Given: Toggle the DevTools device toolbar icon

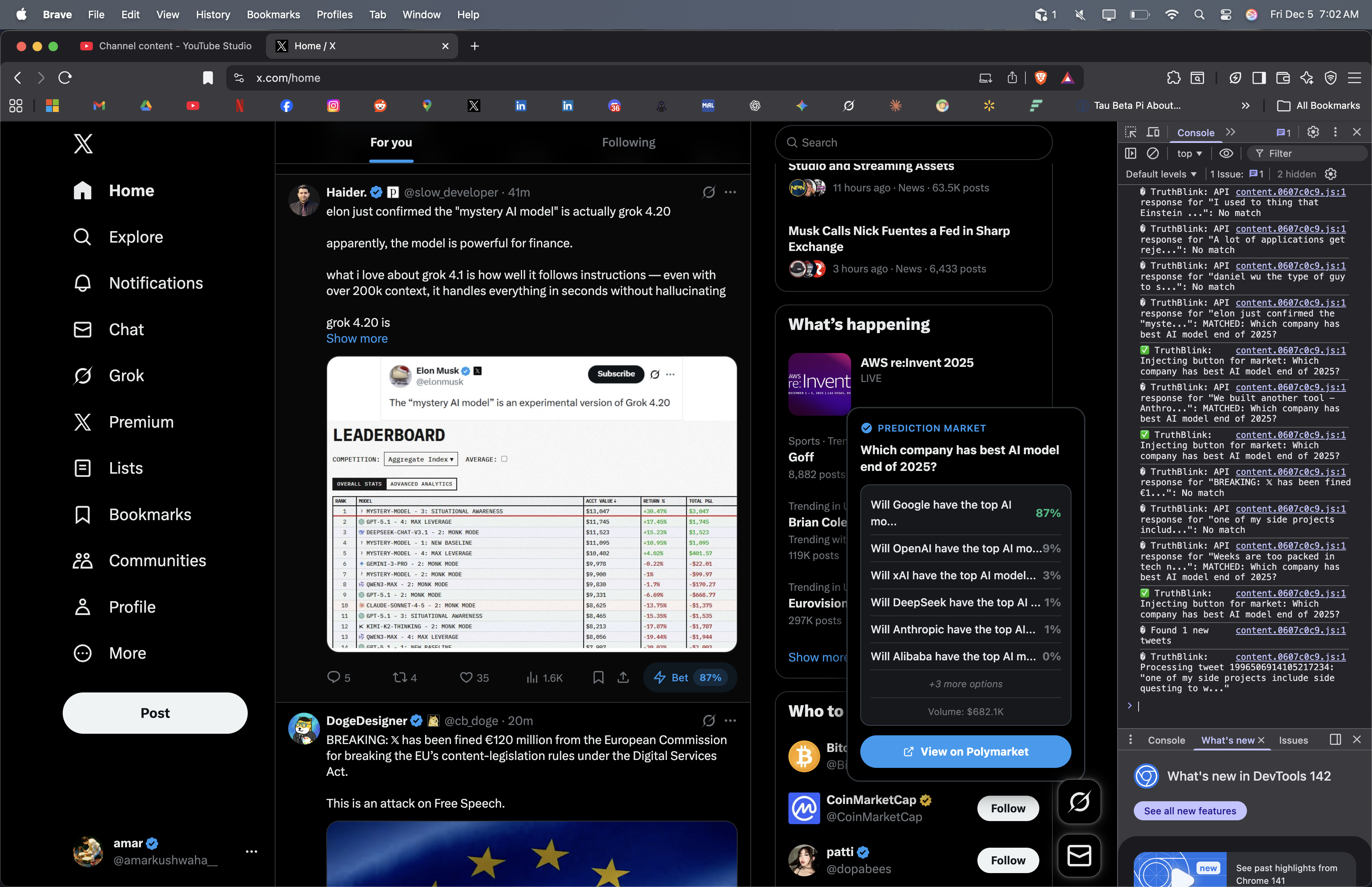Looking at the screenshot, I should coord(1152,132).
